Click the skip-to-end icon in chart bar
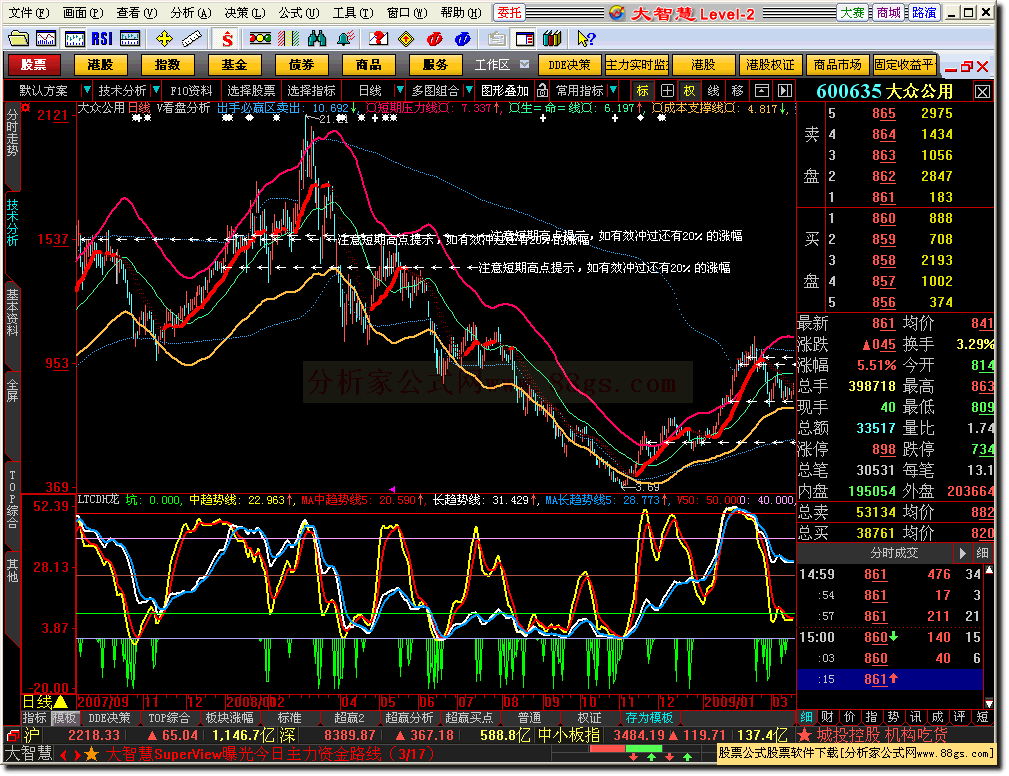Image resolution: width=1009 pixels, height=776 pixels. pyautogui.click(x=785, y=91)
